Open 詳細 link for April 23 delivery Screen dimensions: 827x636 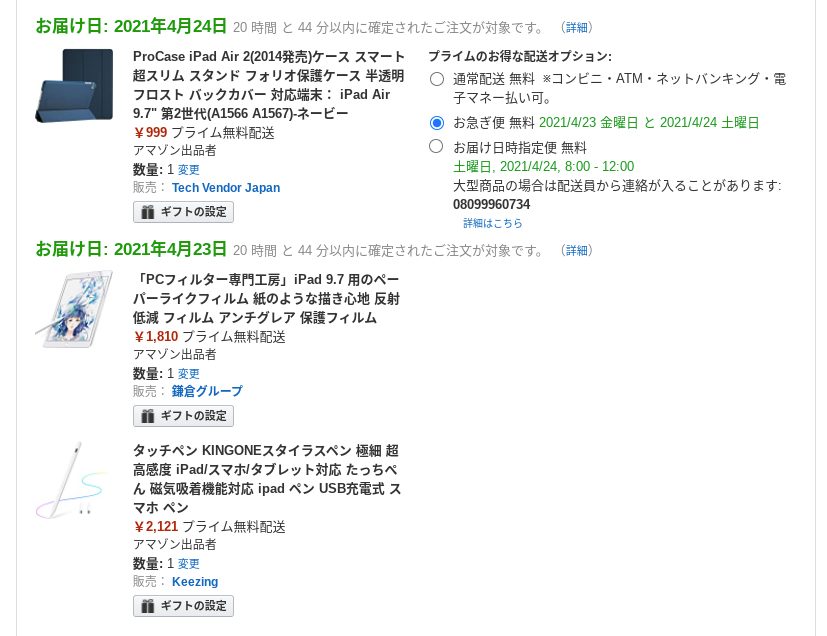pos(576,250)
